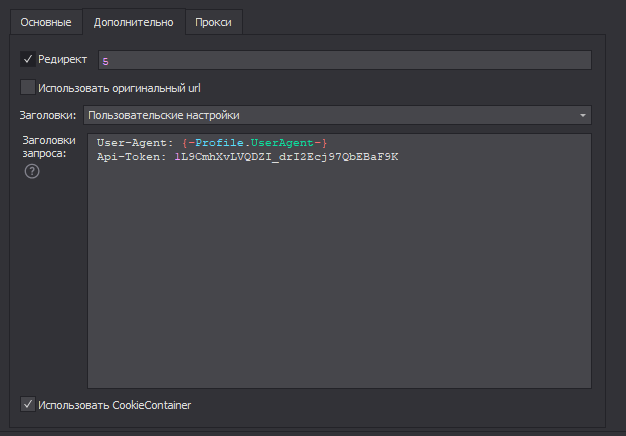Screen dimensions: 626x436
Task: Place cursor on the {-Profile.UserAgent-} macro
Action: coord(254,144)
